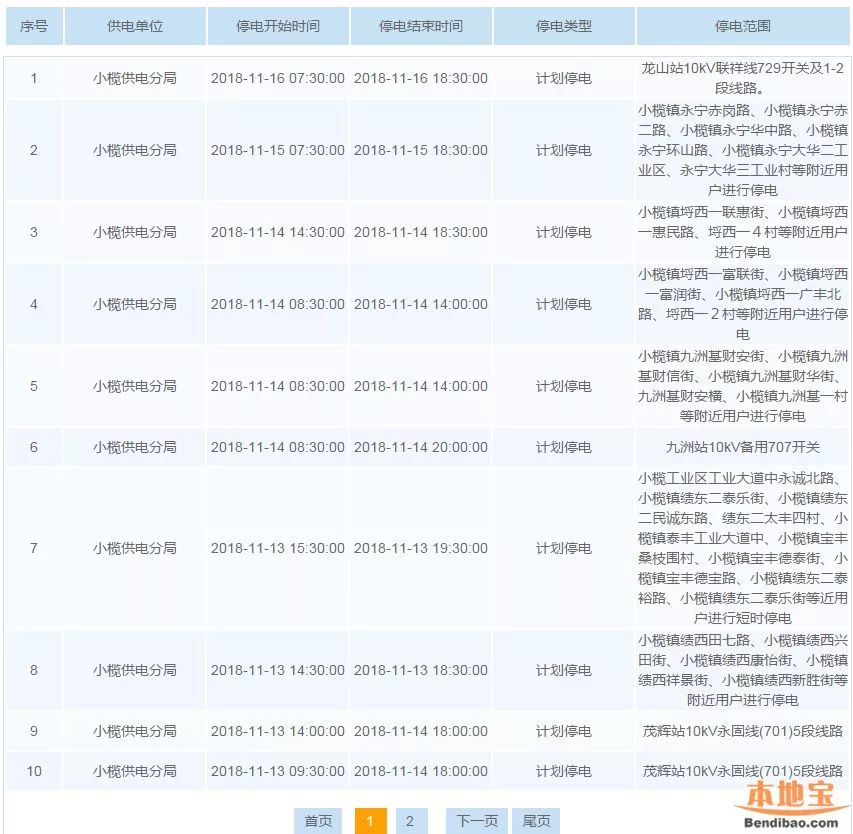Screen dimensions: 853x834
Task: Click the 供电单位 column header
Action: [x=135, y=26]
